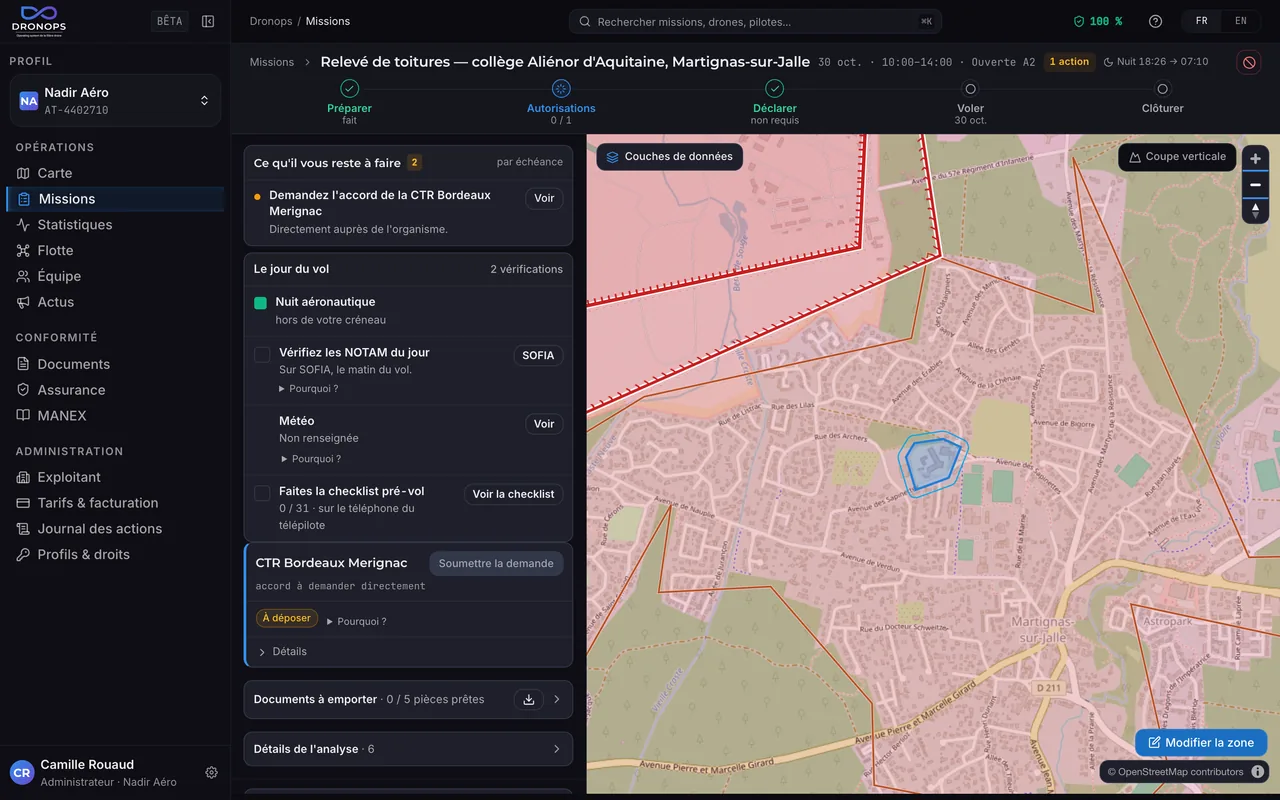Click the Actus megaphone icon in sidebar
The width and height of the screenshot is (1280, 800).
point(23,302)
